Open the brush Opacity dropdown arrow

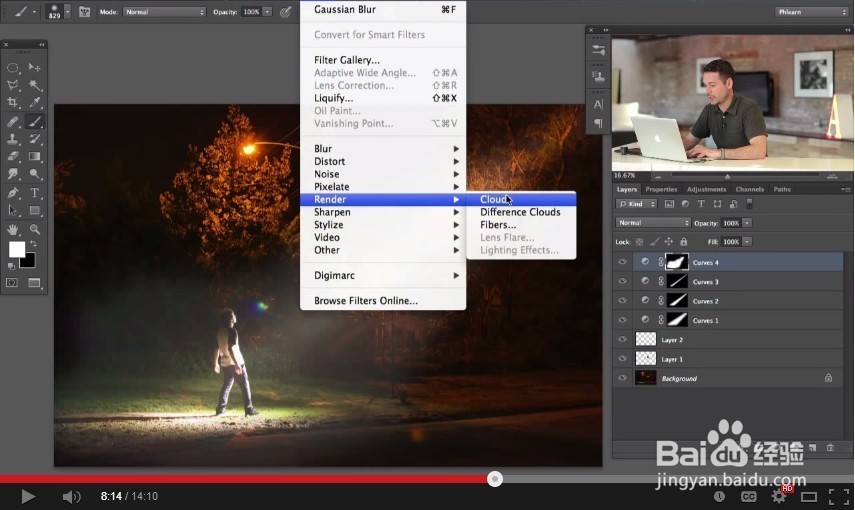tap(267, 12)
